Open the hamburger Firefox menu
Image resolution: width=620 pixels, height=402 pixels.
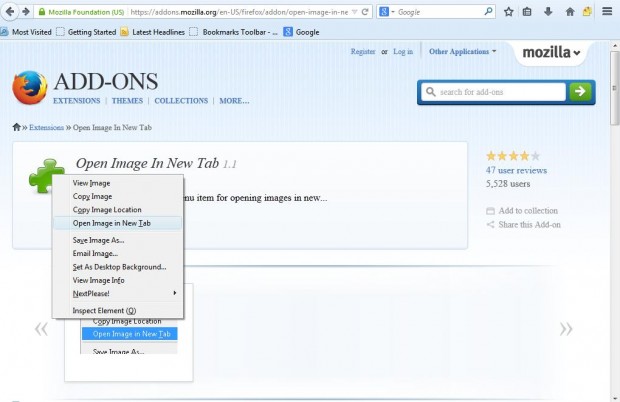(x=607, y=11)
